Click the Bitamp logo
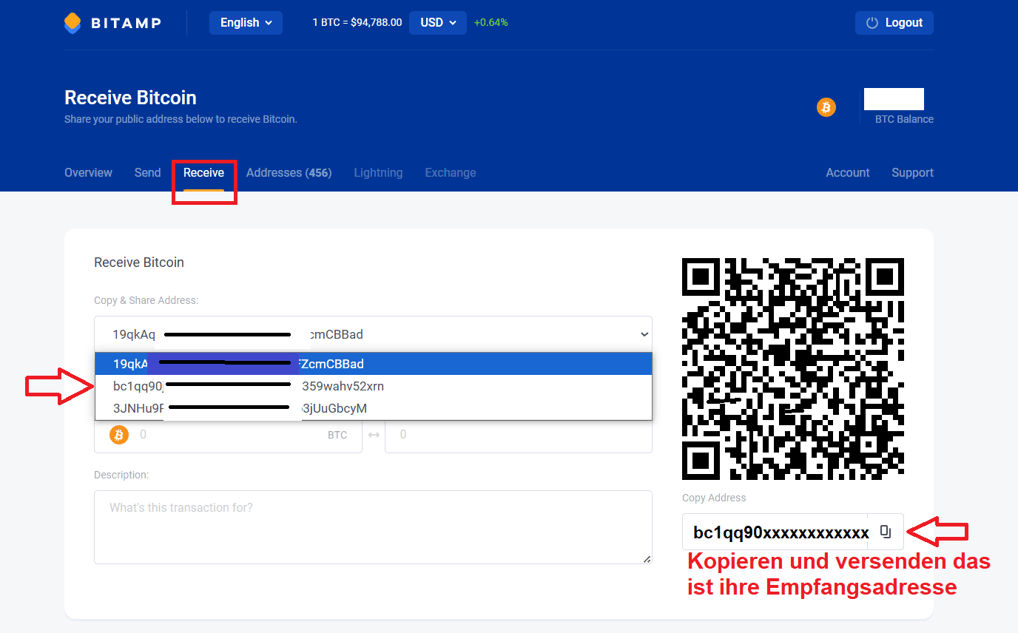1018x633 pixels. pos(113,23)
